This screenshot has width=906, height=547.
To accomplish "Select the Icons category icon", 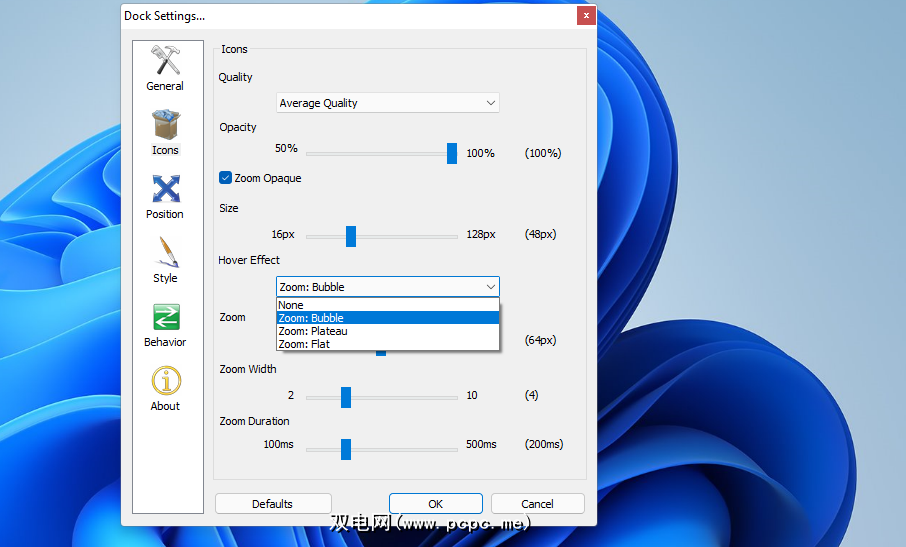I will 165,126.
